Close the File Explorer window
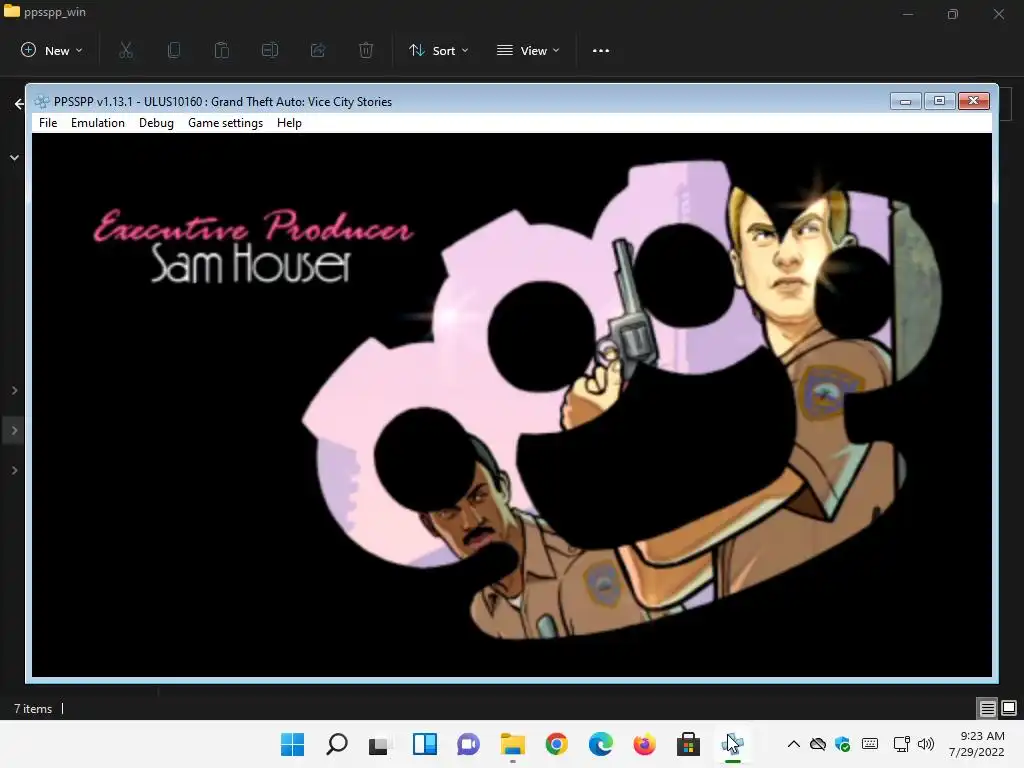 pyautogui.click(x=999, y=14)
